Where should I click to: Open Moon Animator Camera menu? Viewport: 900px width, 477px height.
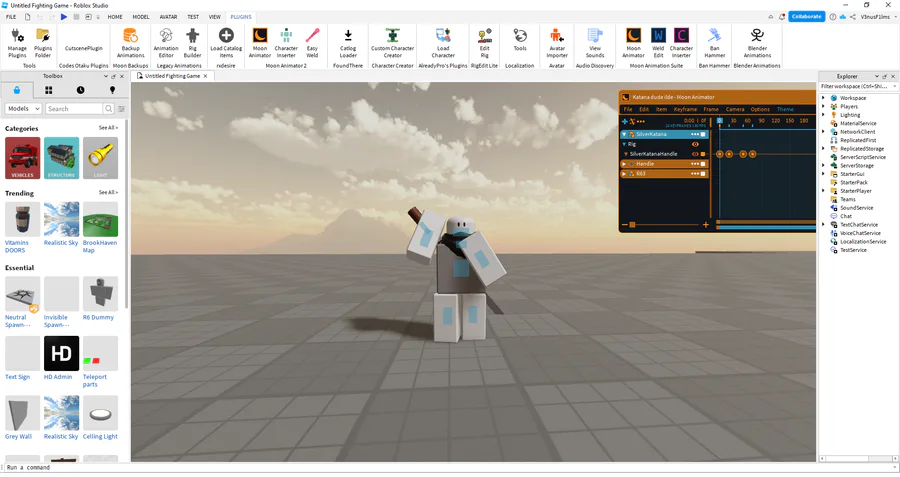tap(735, 109)
